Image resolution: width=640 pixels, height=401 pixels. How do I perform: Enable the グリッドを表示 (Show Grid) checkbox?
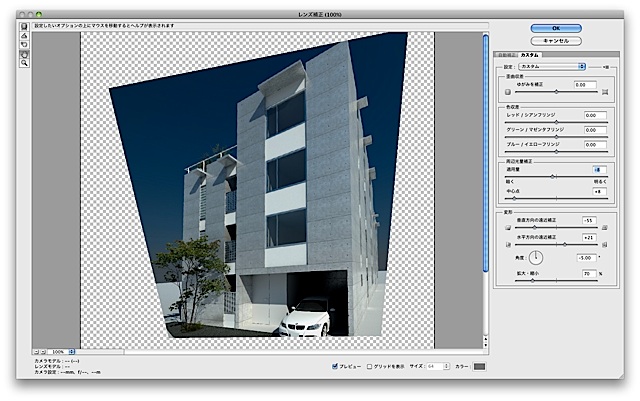(370, 366)
